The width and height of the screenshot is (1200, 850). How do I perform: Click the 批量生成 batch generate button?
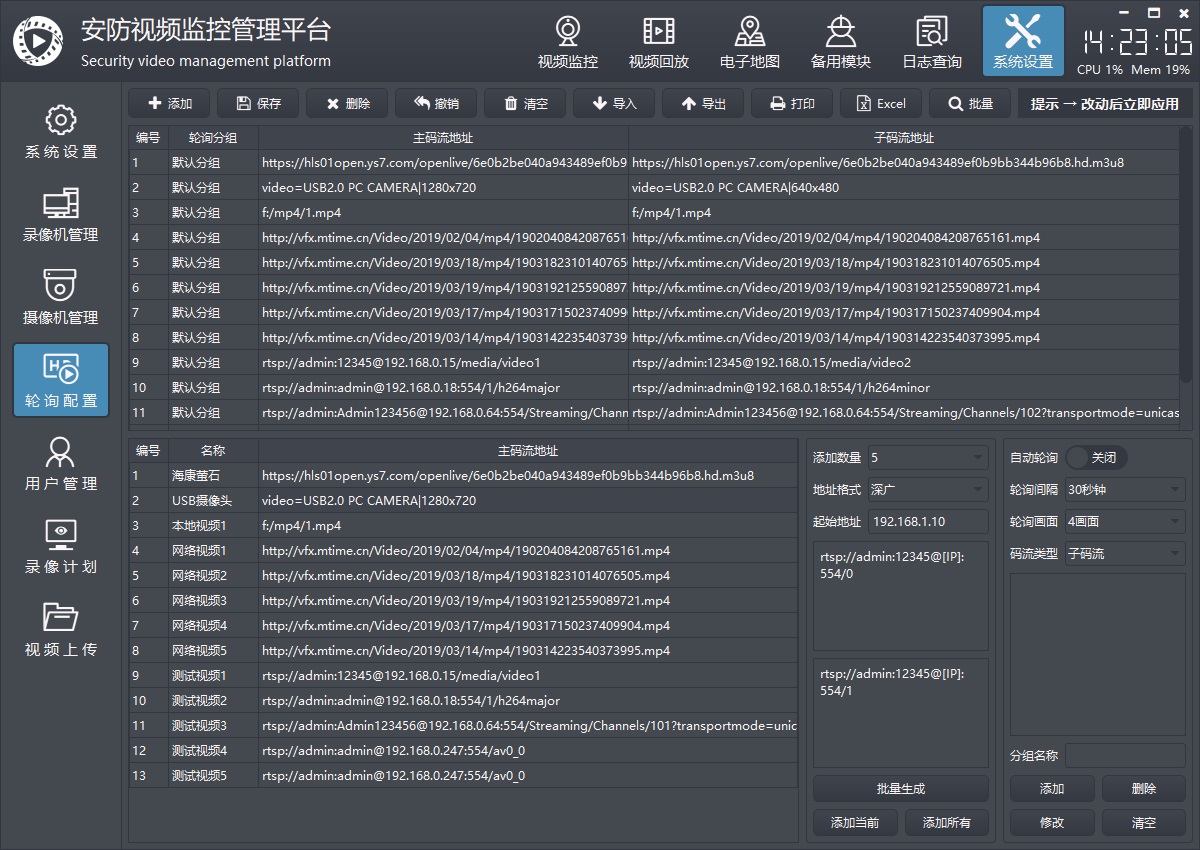[900, 789]
